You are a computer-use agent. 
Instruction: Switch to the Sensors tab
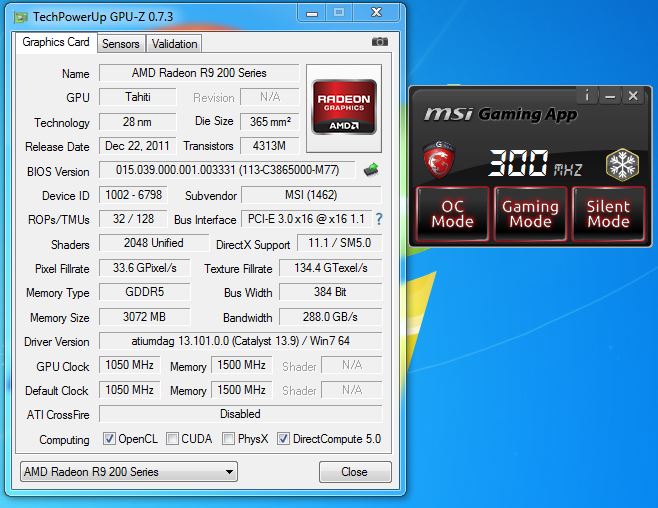click(120, 44)
